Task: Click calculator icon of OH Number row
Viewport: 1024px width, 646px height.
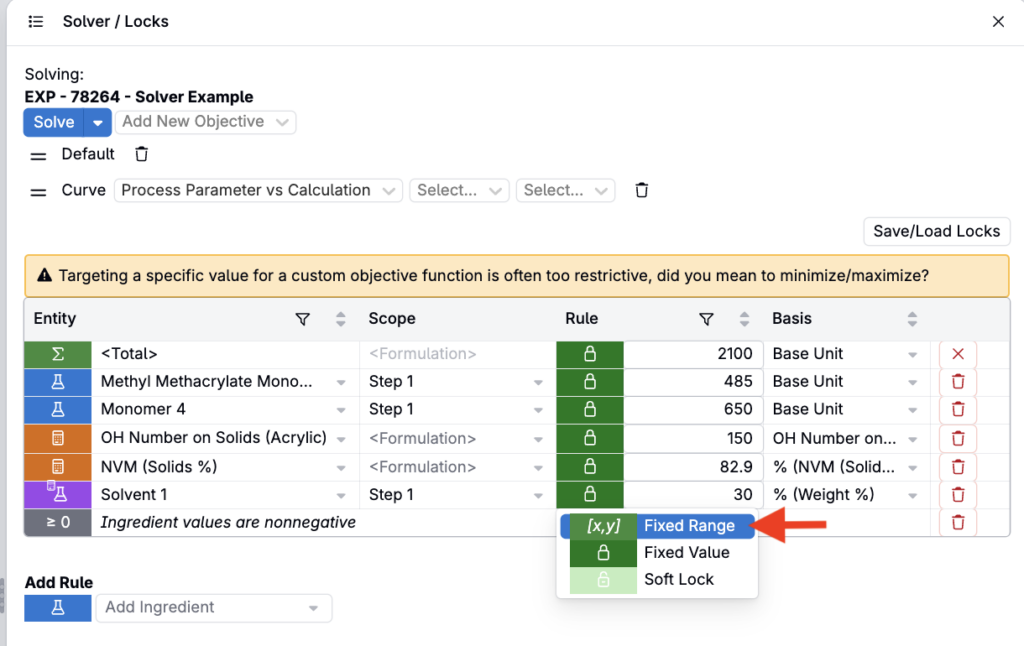Action: (58, 438)
